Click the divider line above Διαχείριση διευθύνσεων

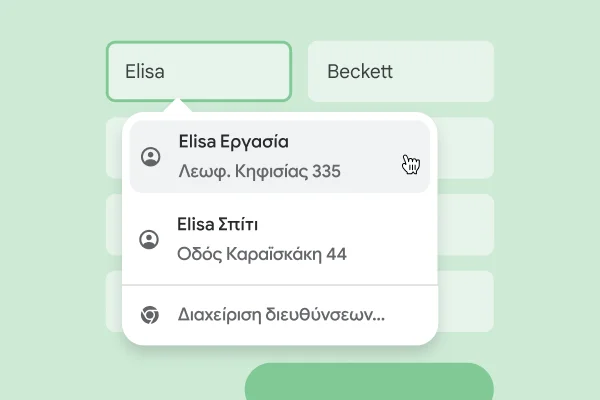[280, 285]
